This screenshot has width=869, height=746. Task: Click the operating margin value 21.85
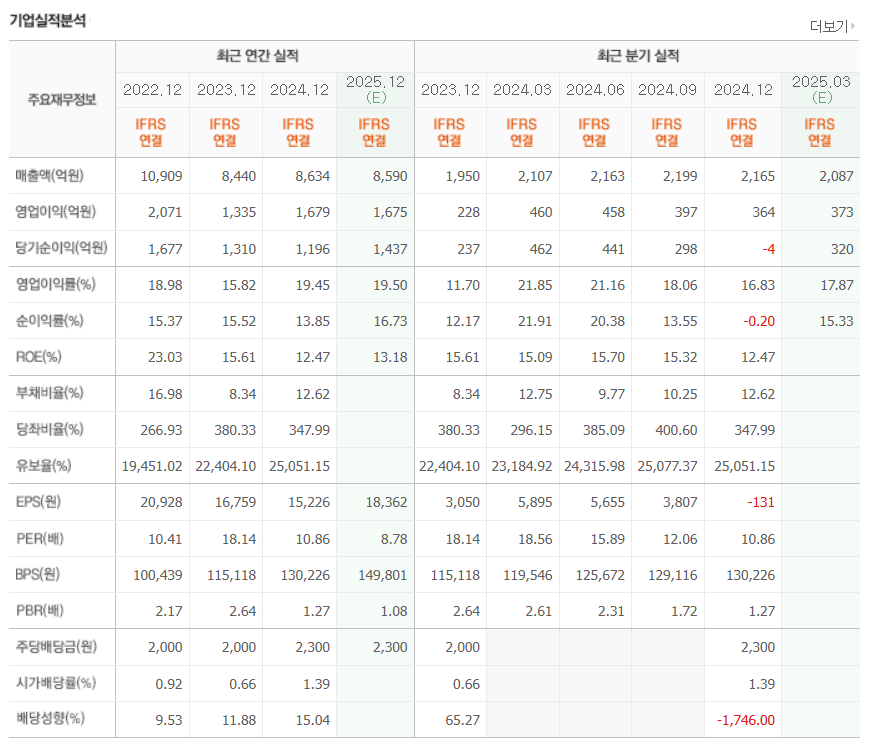tap(535, 285)
